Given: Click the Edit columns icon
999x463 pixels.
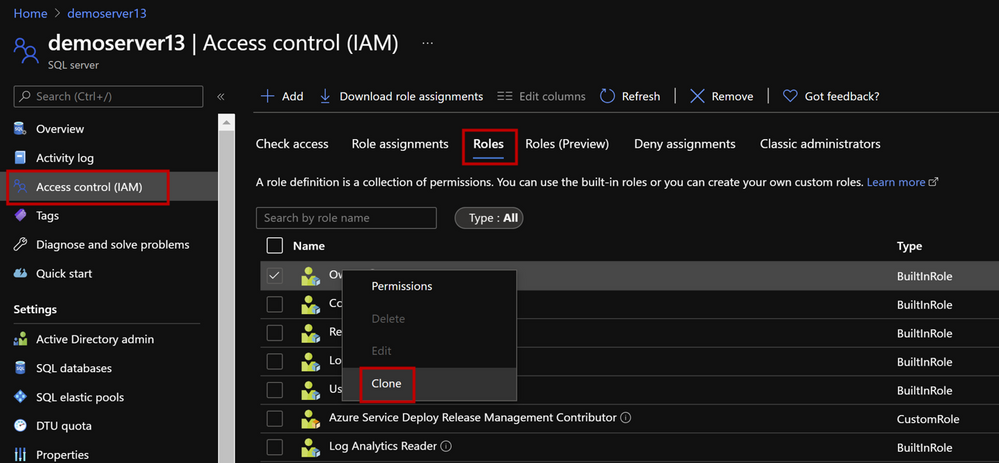Looking at the screenshot, I should pyautogui.click(x=505, y=96).
